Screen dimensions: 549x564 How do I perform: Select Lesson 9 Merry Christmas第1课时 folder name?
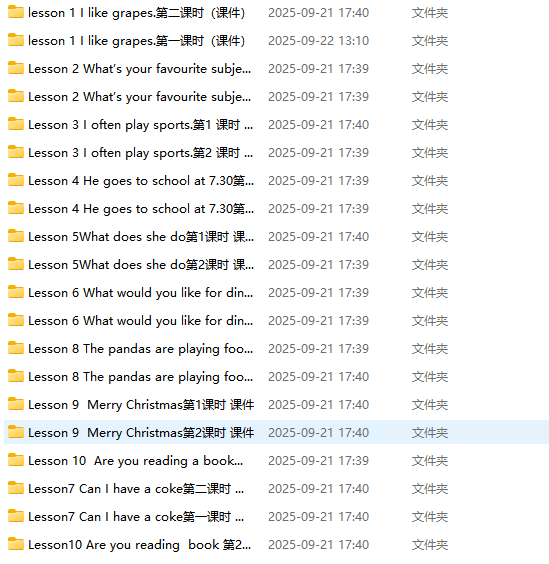pyautogui.click(x=141, y=405)
